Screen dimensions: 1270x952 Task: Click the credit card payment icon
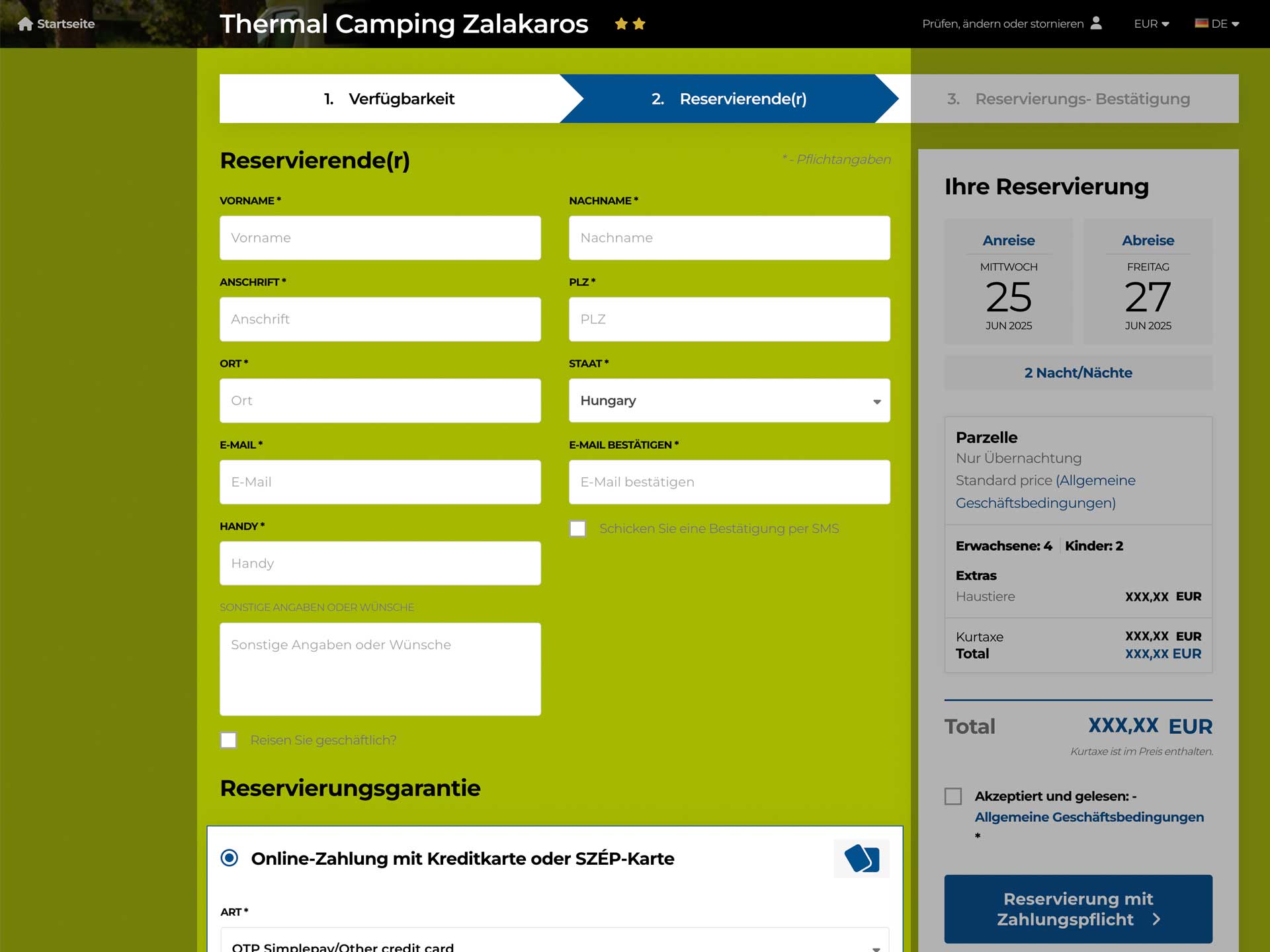(861, 859)
